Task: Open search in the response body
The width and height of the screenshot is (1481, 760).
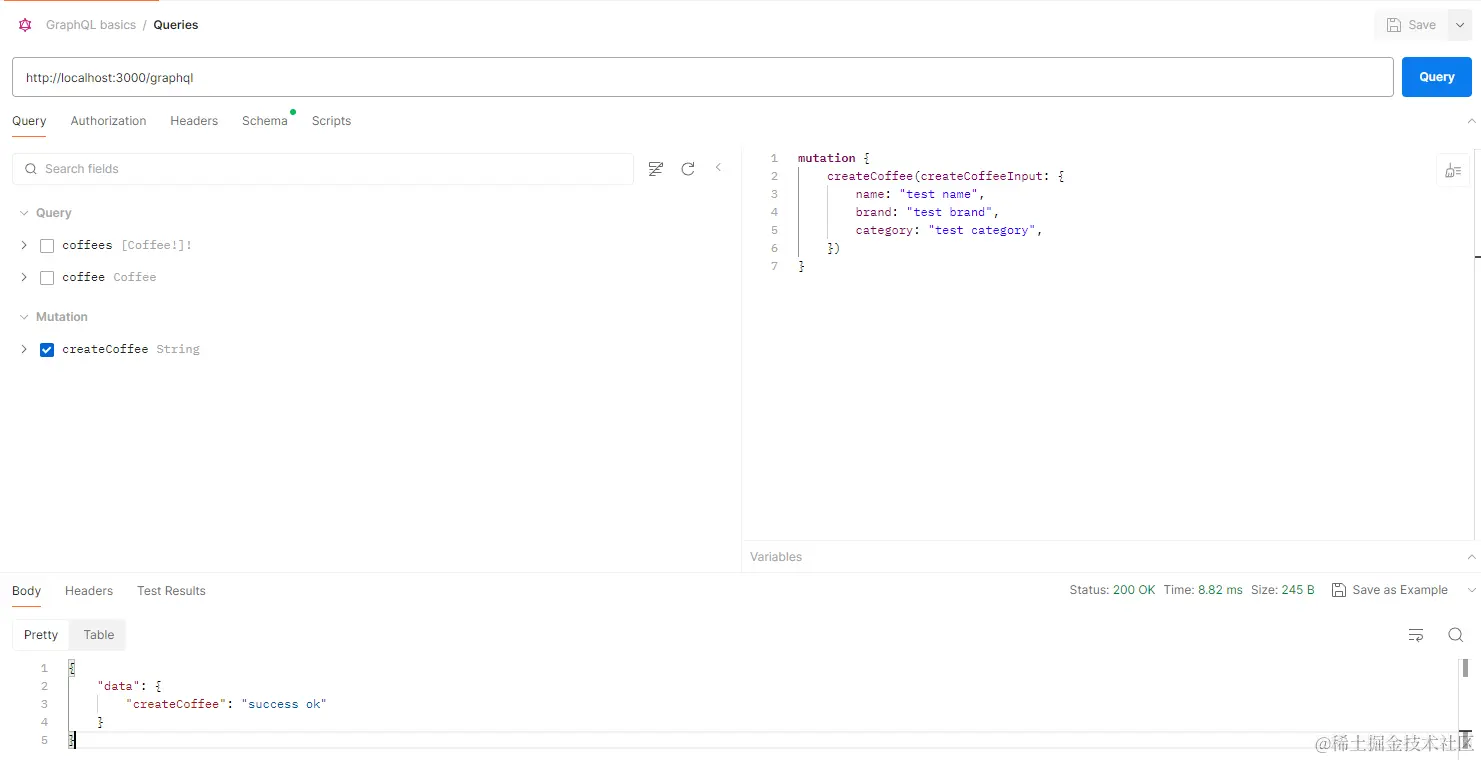Action: [1456, 635]
